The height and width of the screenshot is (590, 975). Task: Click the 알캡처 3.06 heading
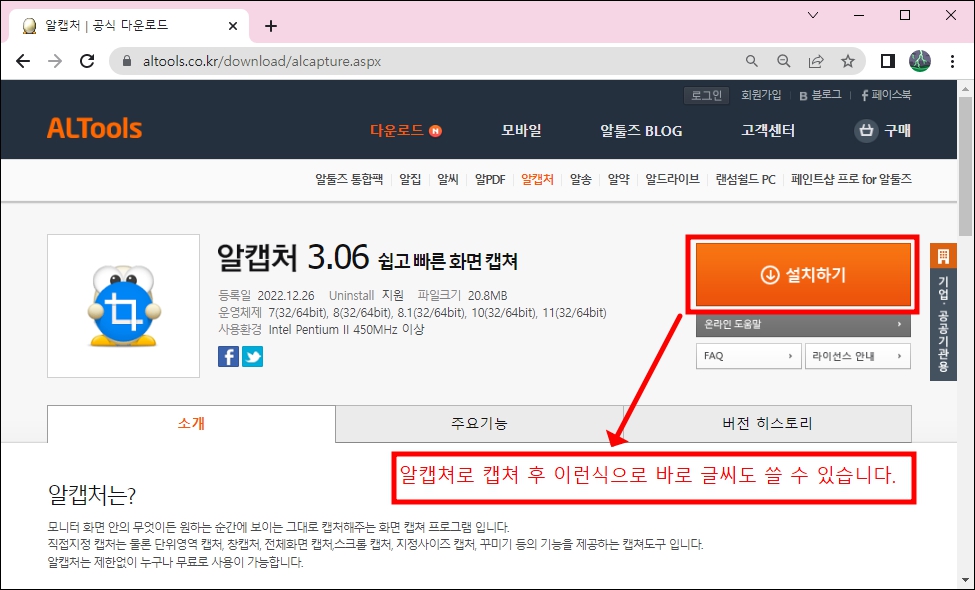(x=293, y=257)
